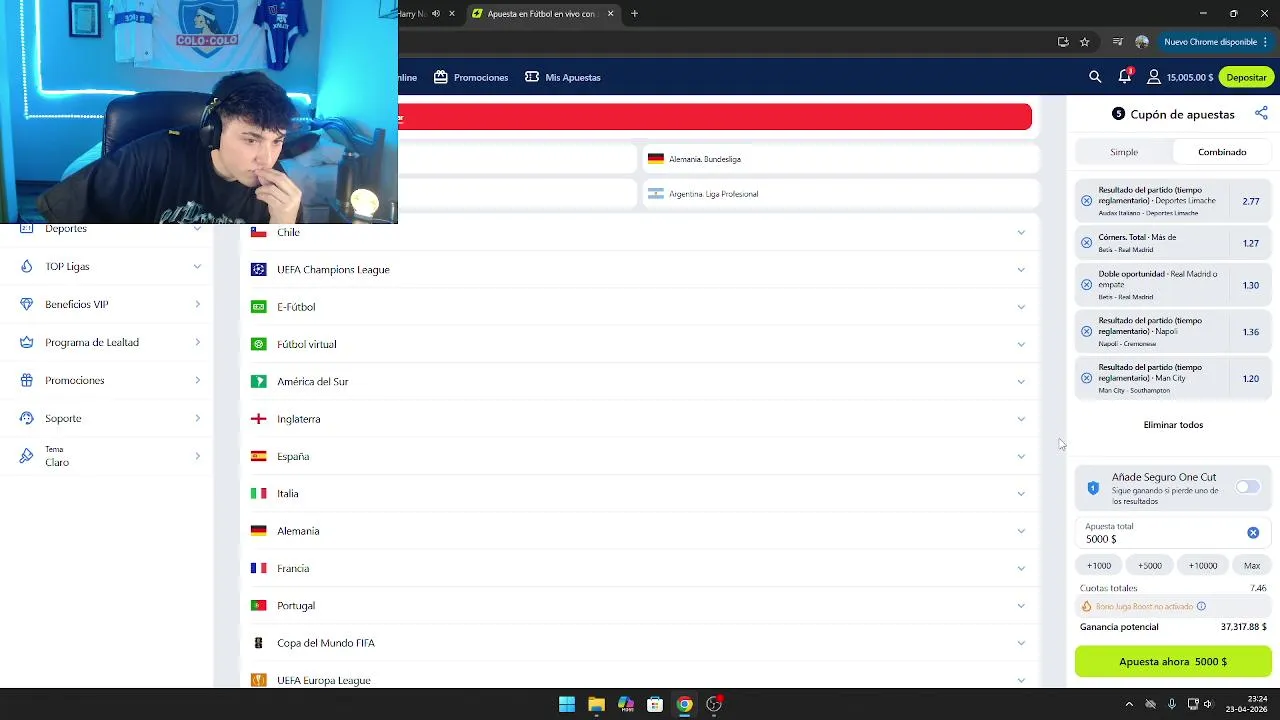
Task: Open File Explorer from taskbar
Action: point(596,704)
